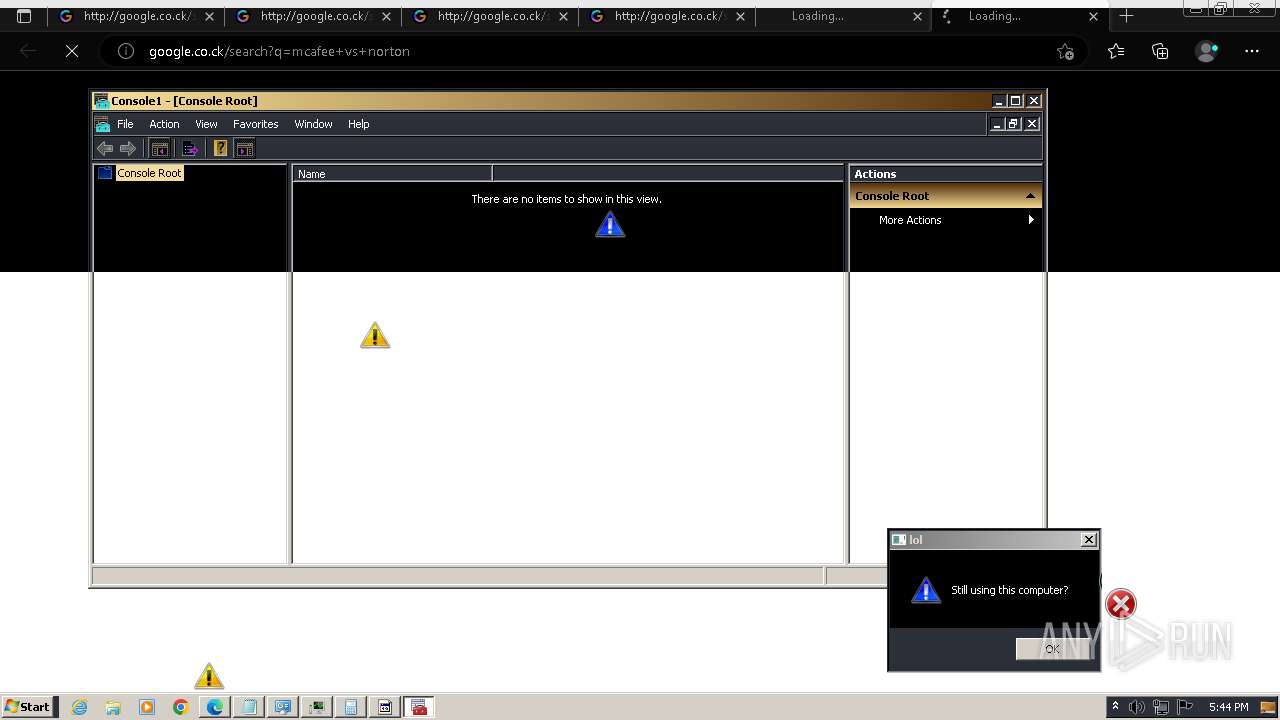1280x720 pixels.
Task: Switch to Calculator taskbar button
Action: (x=350, y=707)
